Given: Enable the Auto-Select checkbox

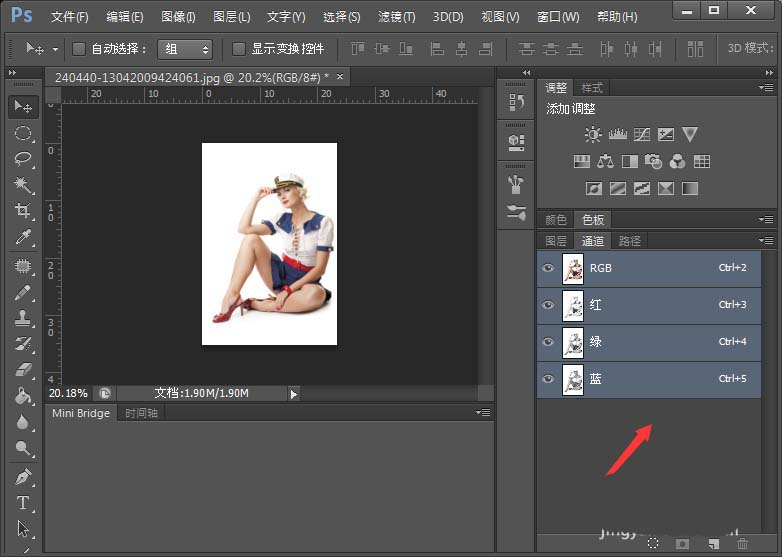Looking at the screenshot, I should 79,48.
